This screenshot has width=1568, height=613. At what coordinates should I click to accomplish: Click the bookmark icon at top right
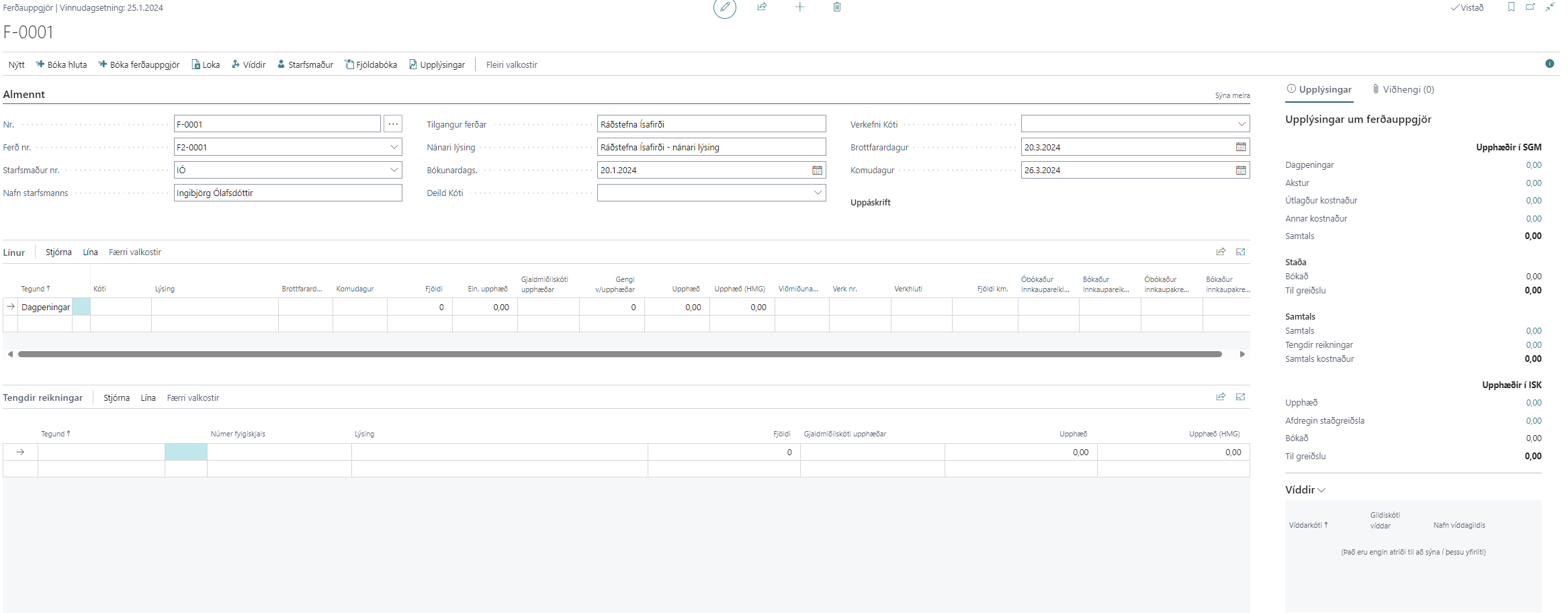click(x=1511, y=7)
